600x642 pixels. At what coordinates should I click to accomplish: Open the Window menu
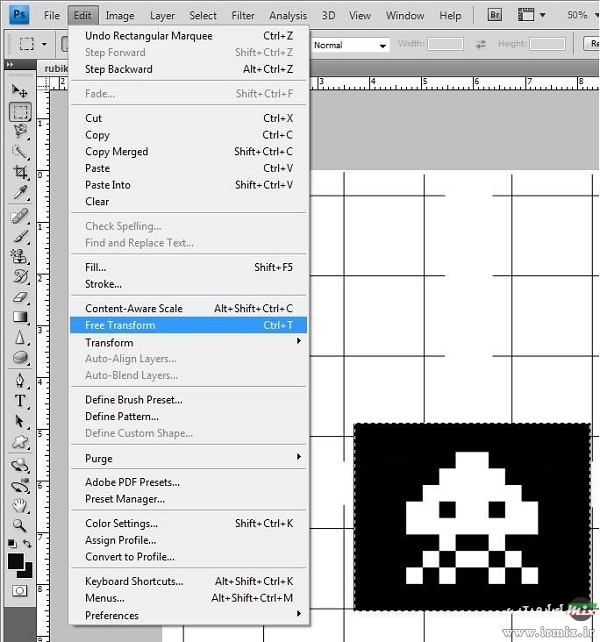(405, 16)
